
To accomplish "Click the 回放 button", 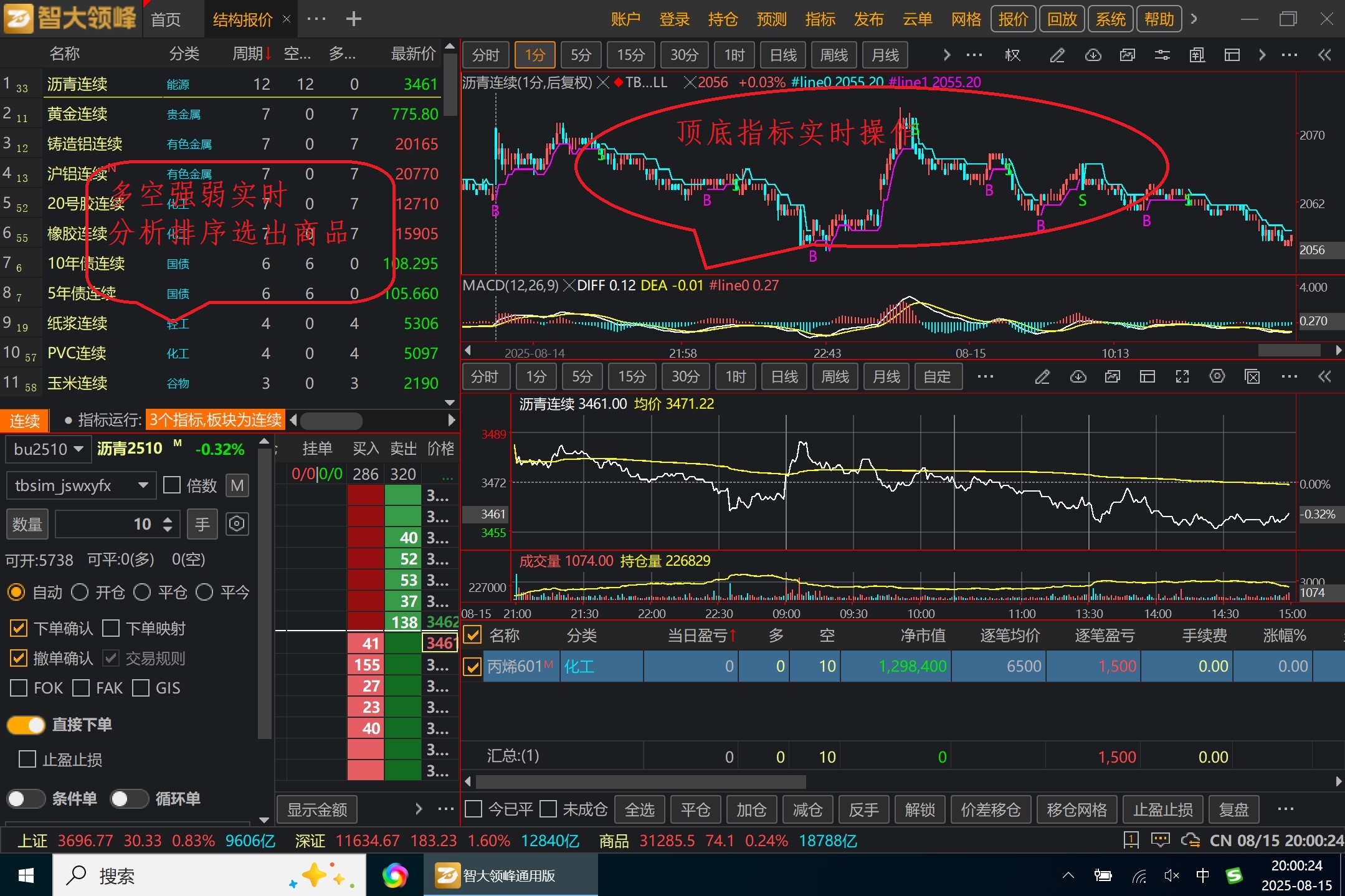I will [x=1062, y=19].
